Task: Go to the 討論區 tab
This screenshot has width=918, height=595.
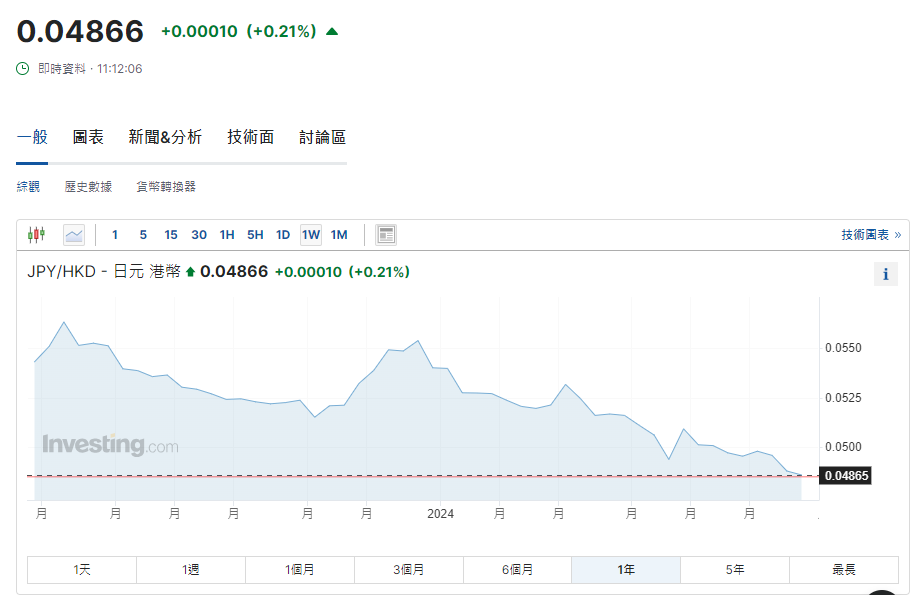Action: tap(322, 137)
